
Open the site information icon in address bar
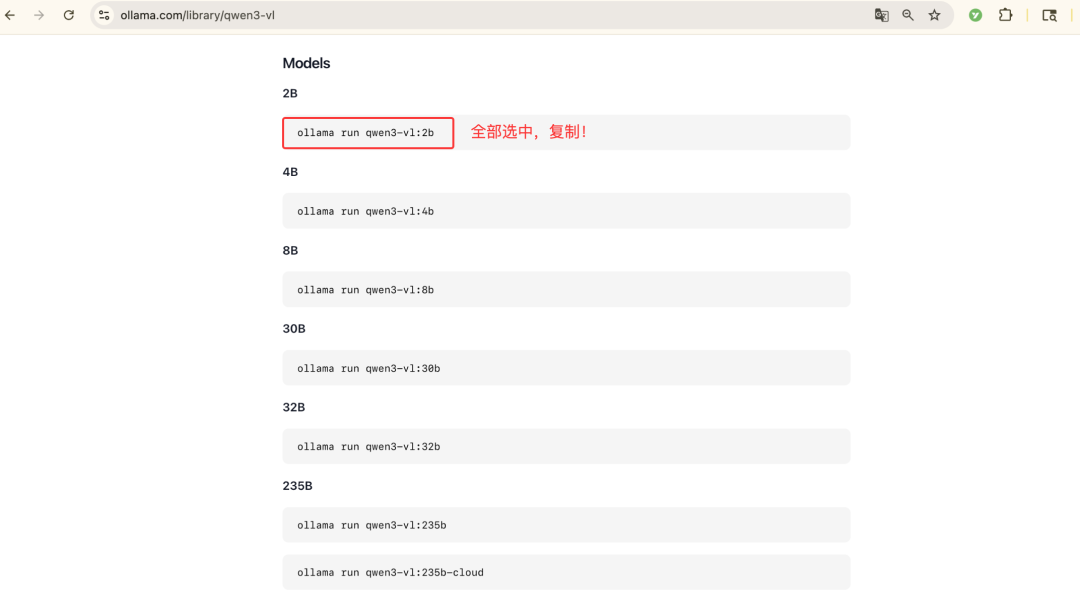click(x=104, y=15)
